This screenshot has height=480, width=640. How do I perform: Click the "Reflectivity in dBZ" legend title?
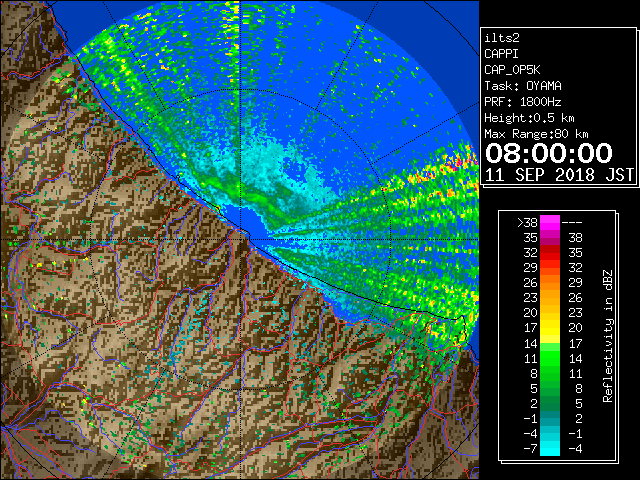tap(607, 336)
